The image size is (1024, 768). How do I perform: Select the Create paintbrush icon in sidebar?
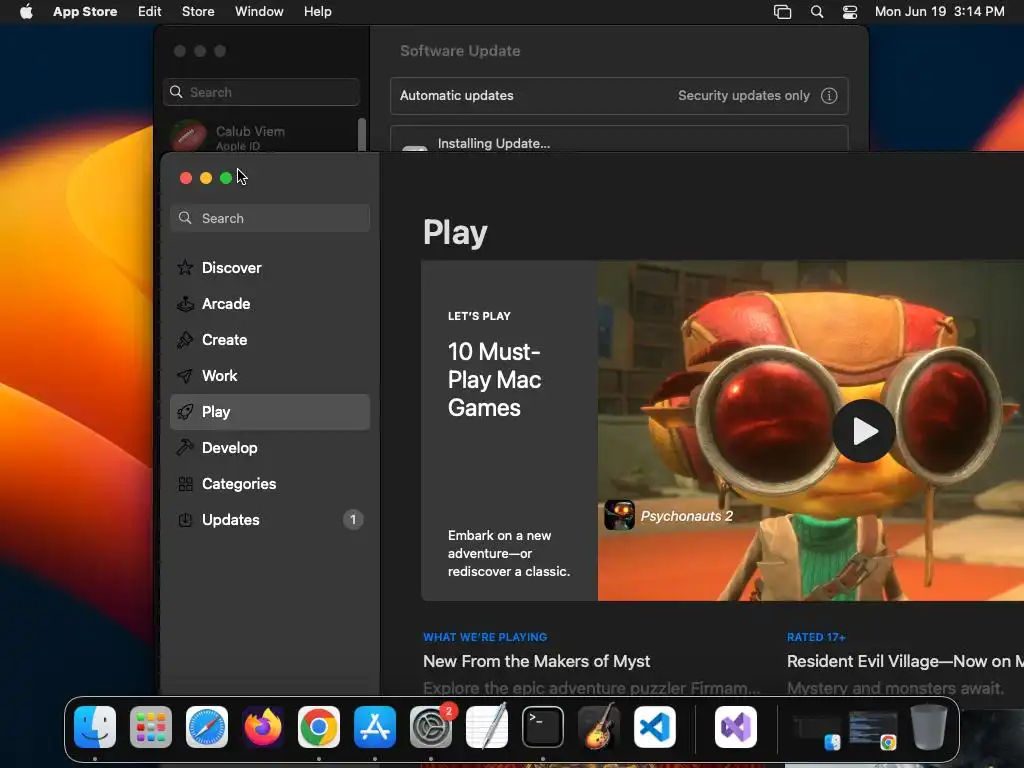point(185,340)
